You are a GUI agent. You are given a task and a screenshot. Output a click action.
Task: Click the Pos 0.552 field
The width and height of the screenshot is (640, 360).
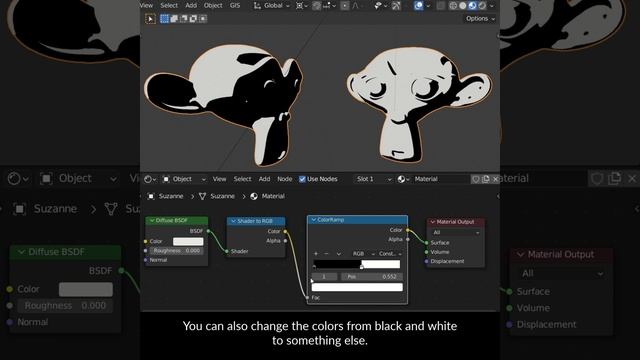coord(372,277)
